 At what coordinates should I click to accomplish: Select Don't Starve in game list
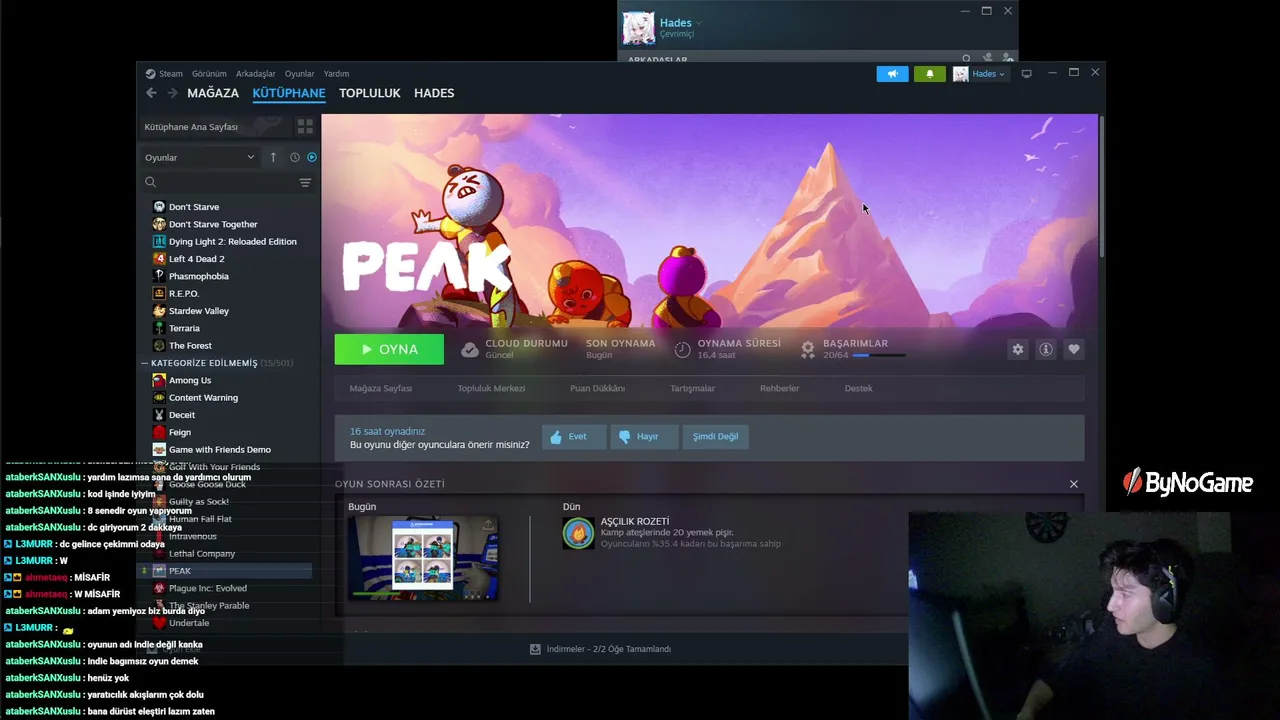194,207
